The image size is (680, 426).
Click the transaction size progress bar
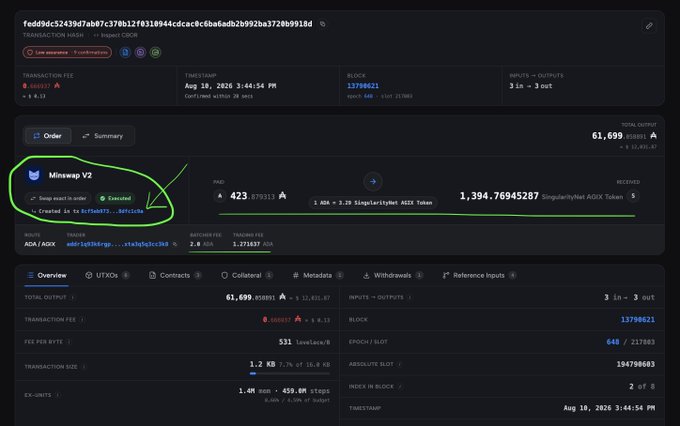[x=290, y=374]
